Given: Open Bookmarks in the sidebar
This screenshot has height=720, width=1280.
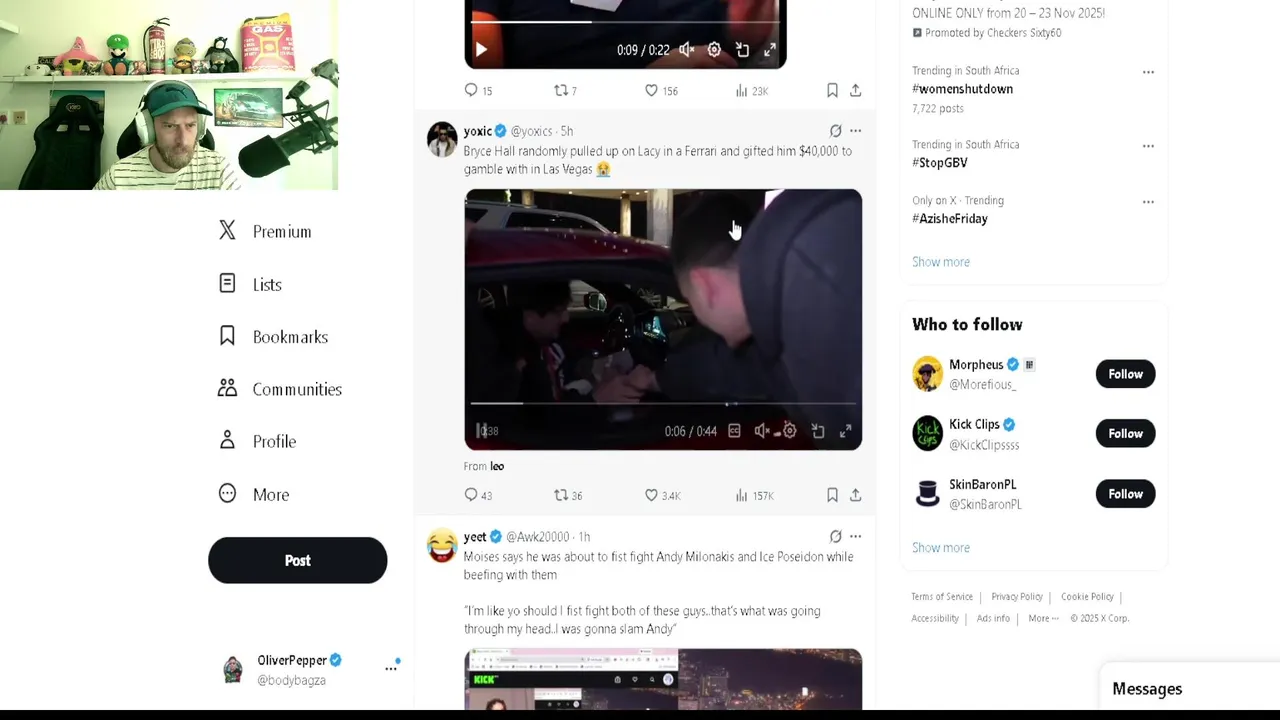Looking at the screenshot, I should point(273,337).
